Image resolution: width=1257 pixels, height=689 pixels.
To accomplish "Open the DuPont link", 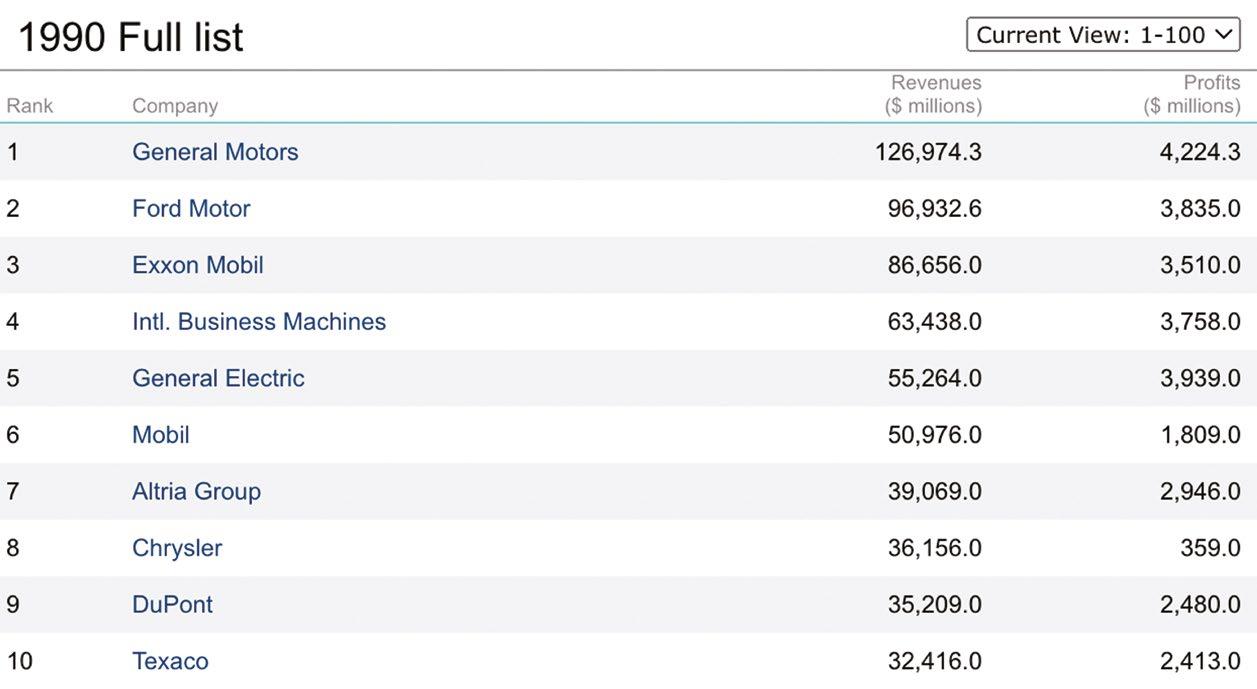I will click(172, 604).
